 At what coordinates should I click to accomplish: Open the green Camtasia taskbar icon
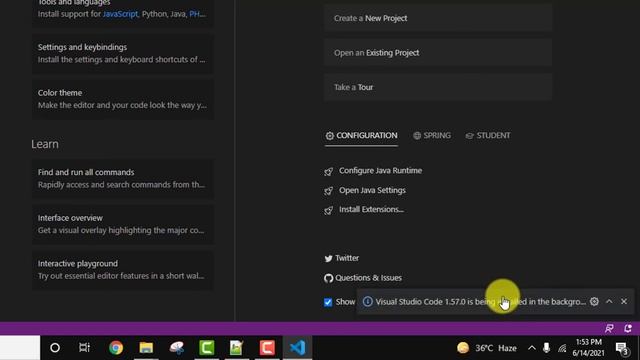point(207,348)
